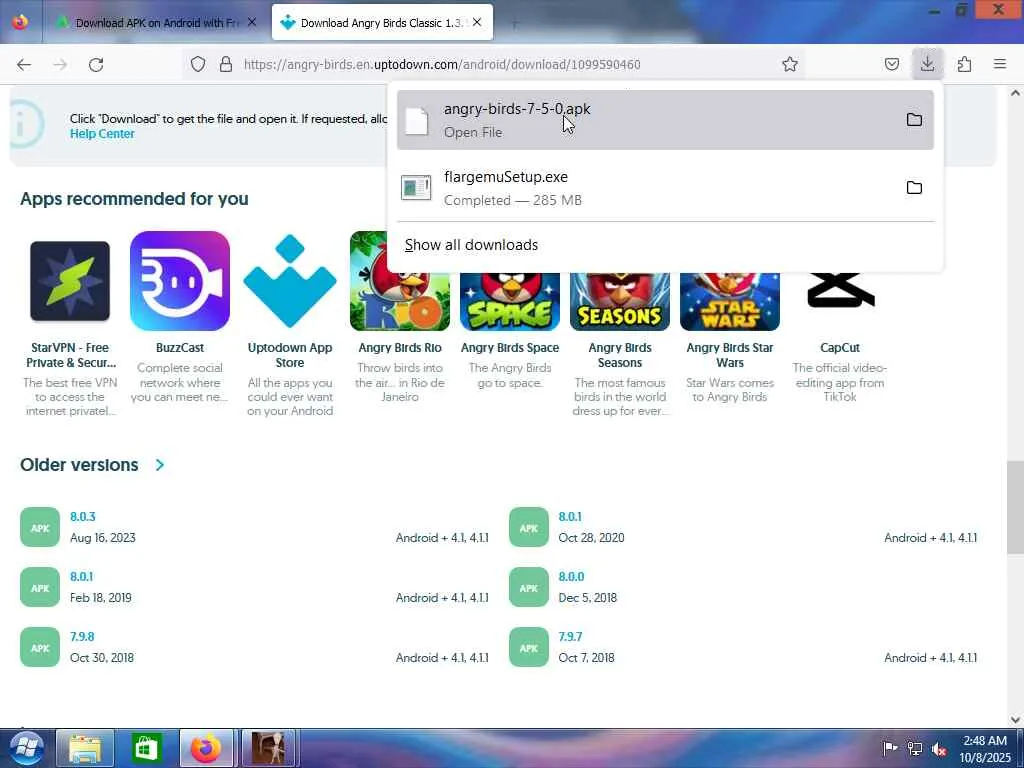Open the new tab plus button

(x=515, y=24)
